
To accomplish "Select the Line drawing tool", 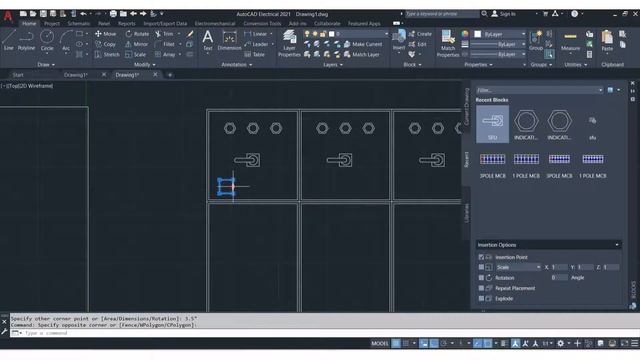I will click(9, 40).
